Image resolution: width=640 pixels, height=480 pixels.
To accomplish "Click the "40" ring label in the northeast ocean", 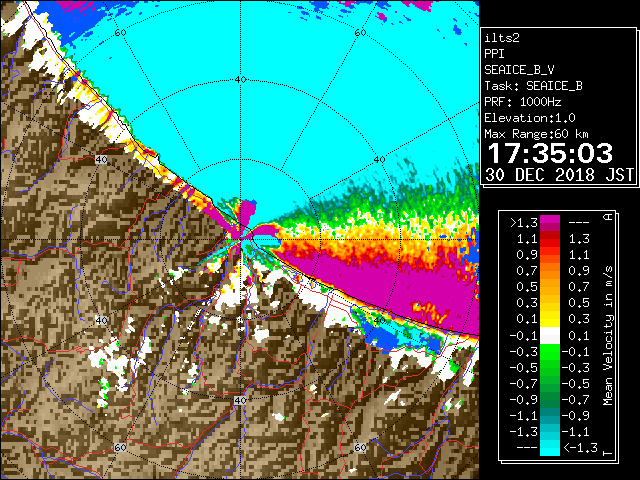I will coord(380,159).
